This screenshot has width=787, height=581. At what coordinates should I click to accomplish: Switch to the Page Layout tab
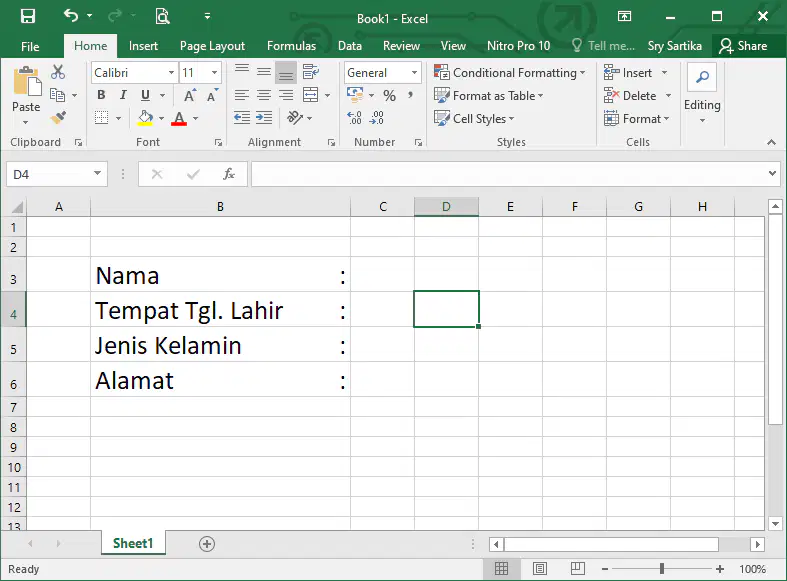click(x=212, y=46)
